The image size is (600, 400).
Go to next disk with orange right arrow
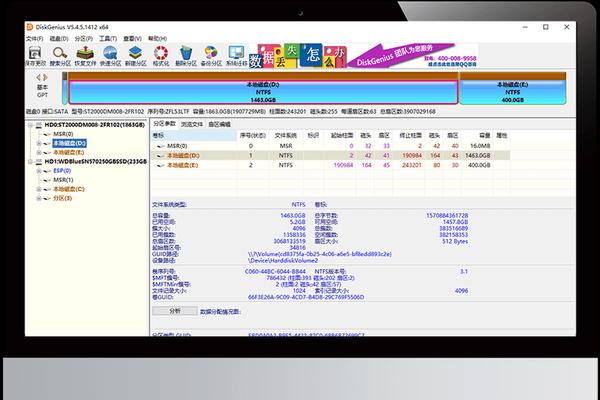tap(45, 77)
